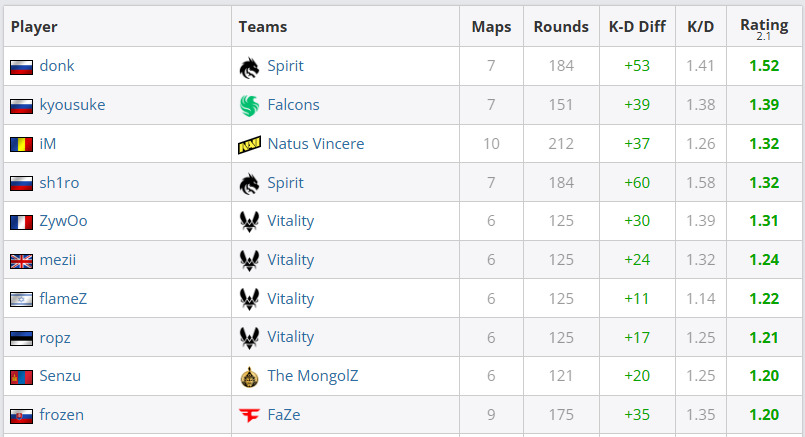Sort table by Rating column header
The height and width of the screenshot is (437, 805).
[764, 26]
